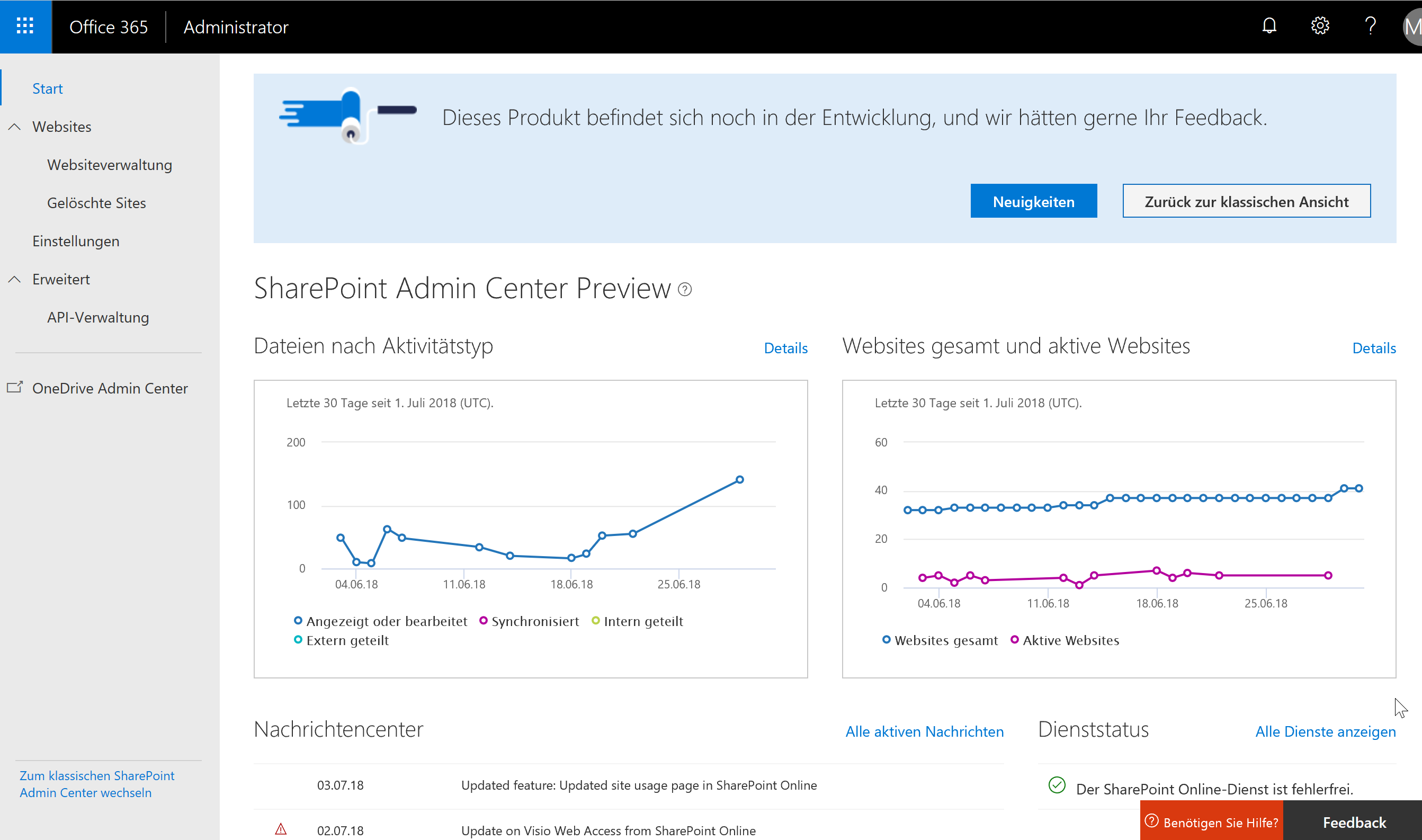Click the external link icon beside OneDrive Admin Center

15,388
